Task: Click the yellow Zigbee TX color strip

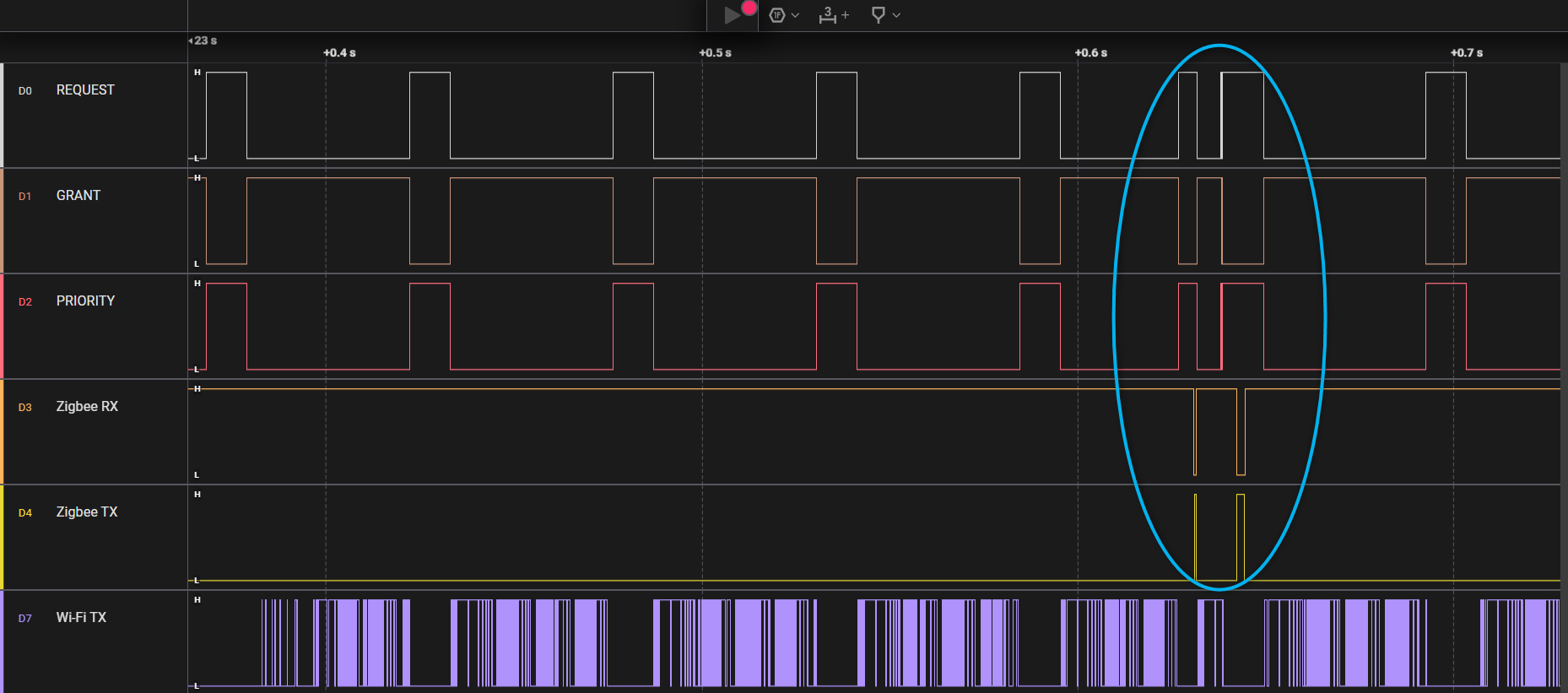Action: [x=2, y=537]
